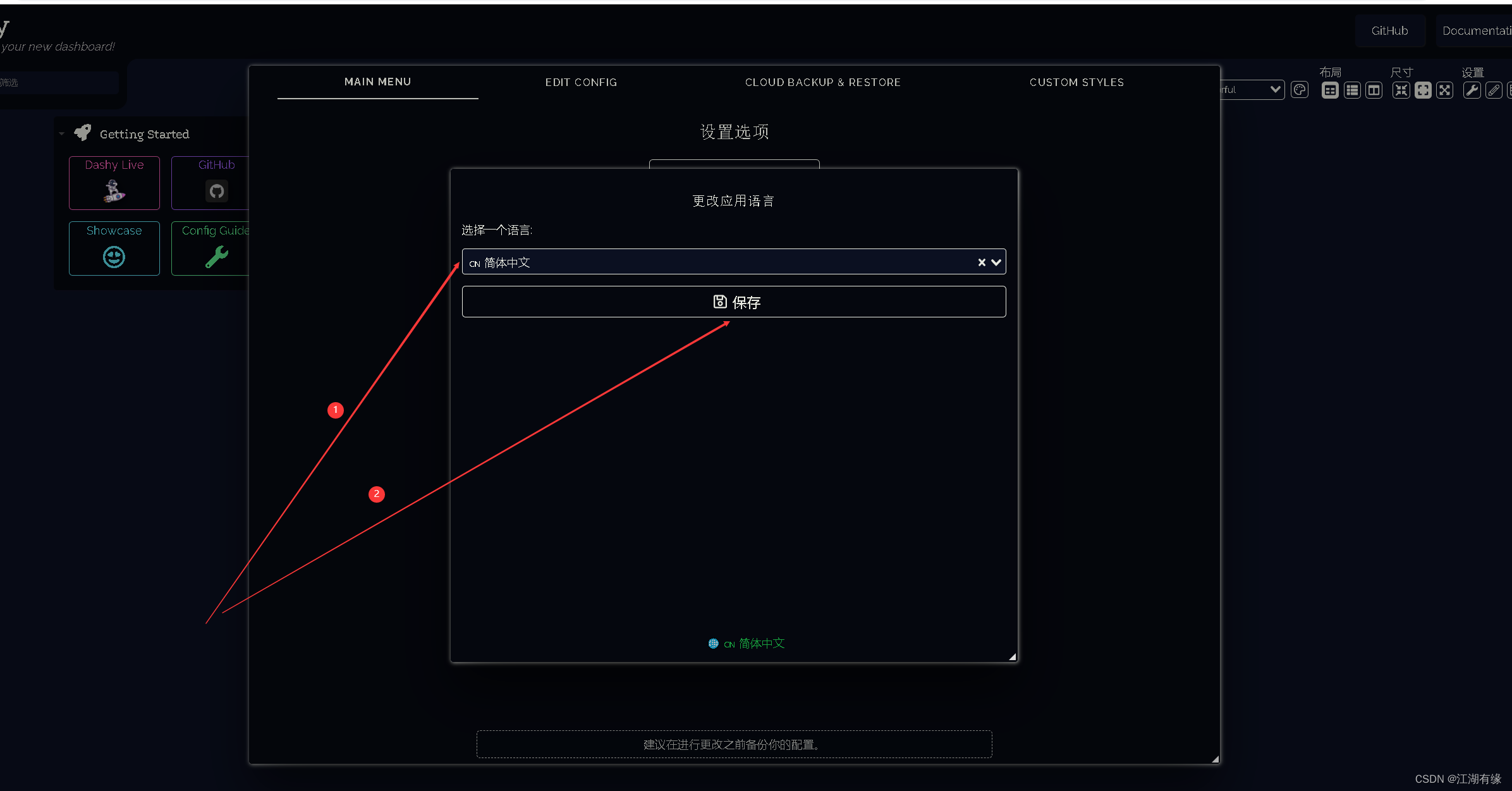
Task: Switch to EDIT CONFIG tab
Action: tap(580, 82)
